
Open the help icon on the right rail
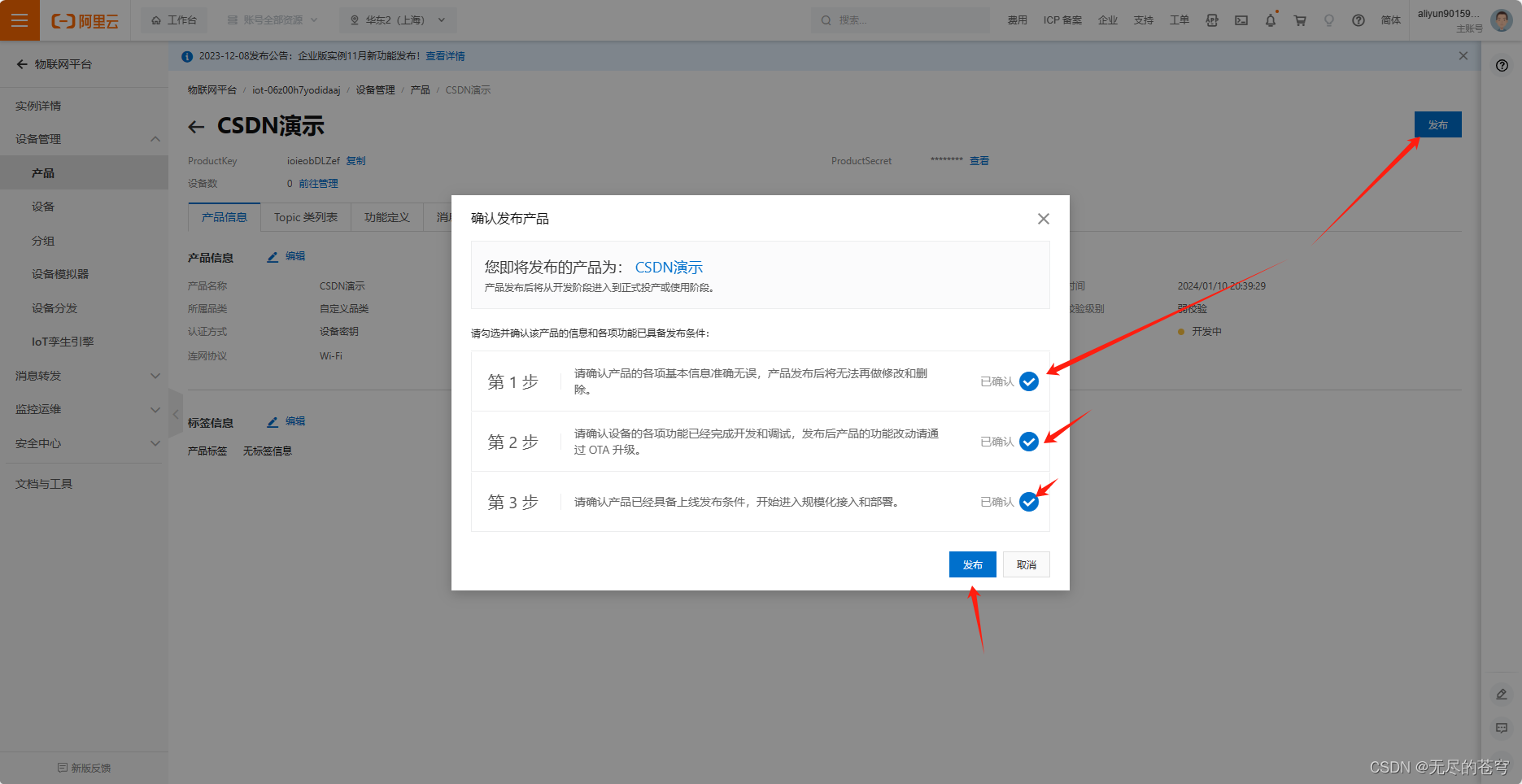(1502, 66)
